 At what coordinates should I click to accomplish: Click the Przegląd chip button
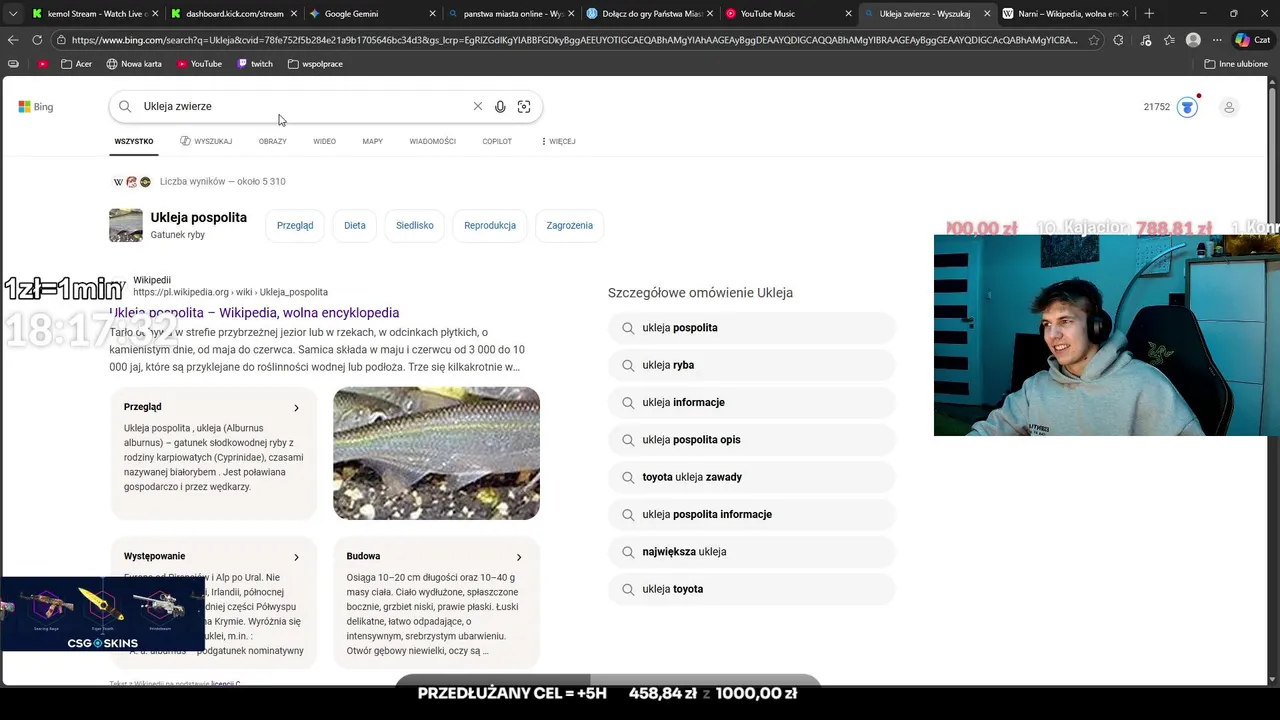click(x=295, y=225)
